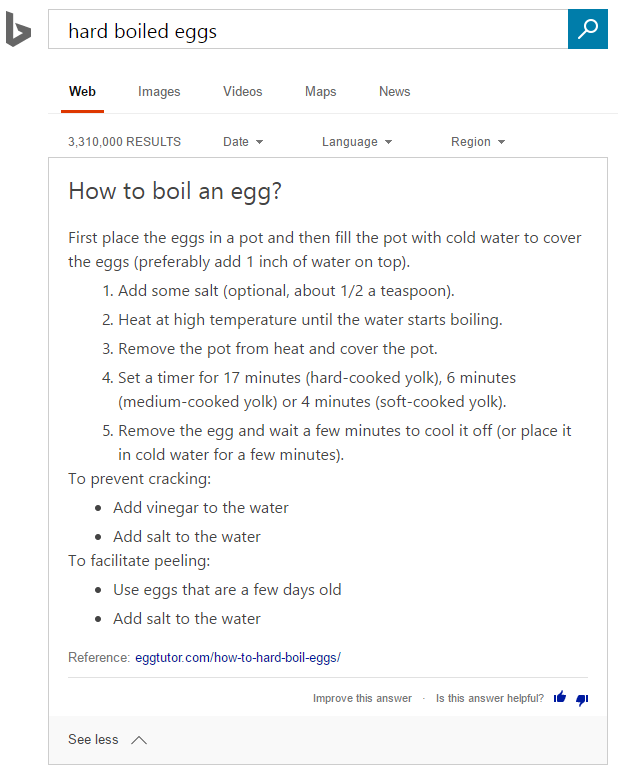Open the Videos tab
This screenshot has height=772, width=618.
pyautogui.click(x=243, y=92)
